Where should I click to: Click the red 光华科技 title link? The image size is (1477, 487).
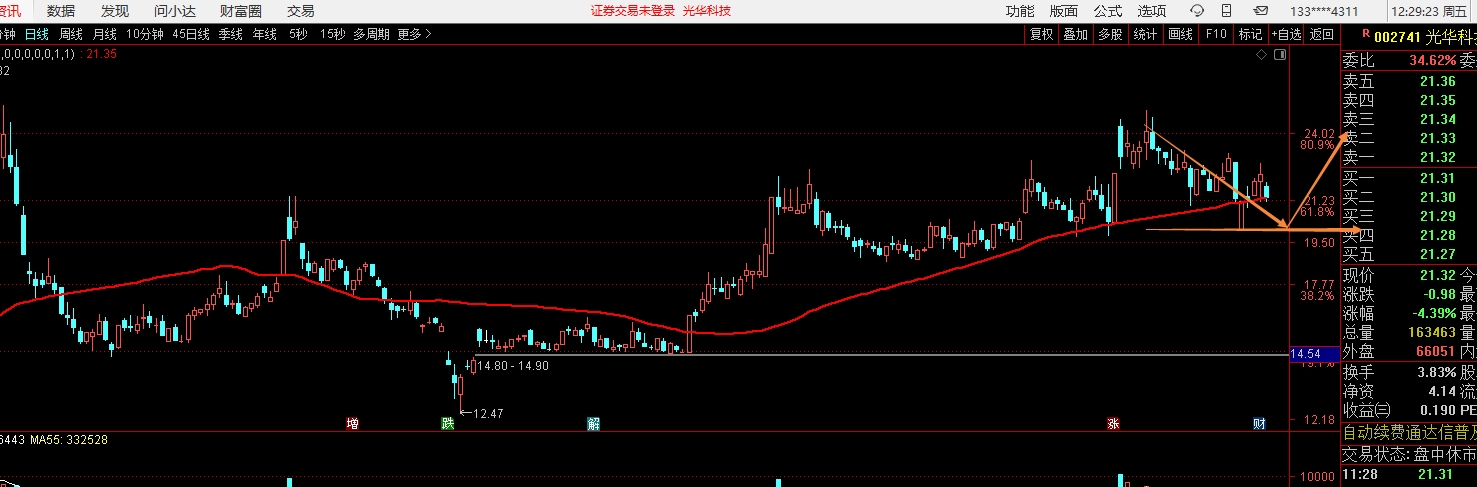[x=707, y=11]
